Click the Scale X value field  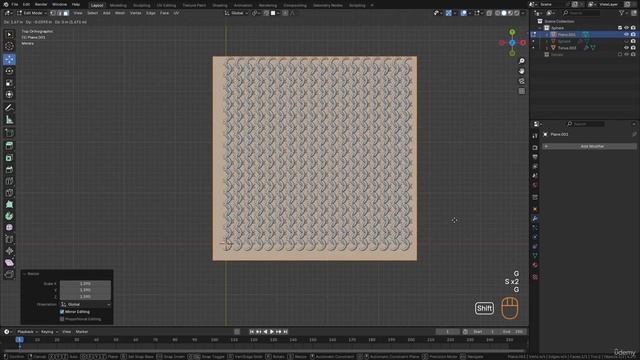85,283
